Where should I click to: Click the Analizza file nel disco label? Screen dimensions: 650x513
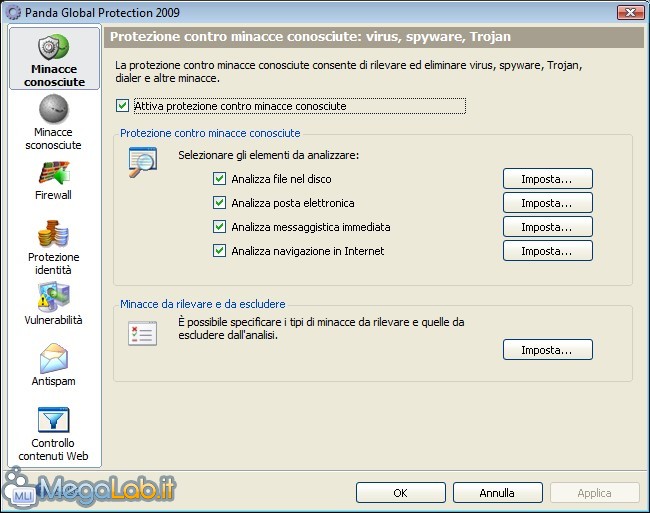pyautogui.click(x=281, y=179)
